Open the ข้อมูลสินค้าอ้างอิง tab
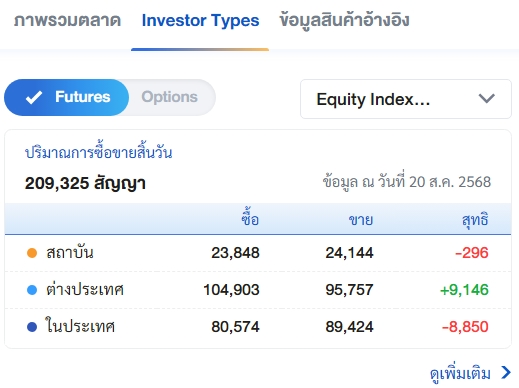 (344, 21)
